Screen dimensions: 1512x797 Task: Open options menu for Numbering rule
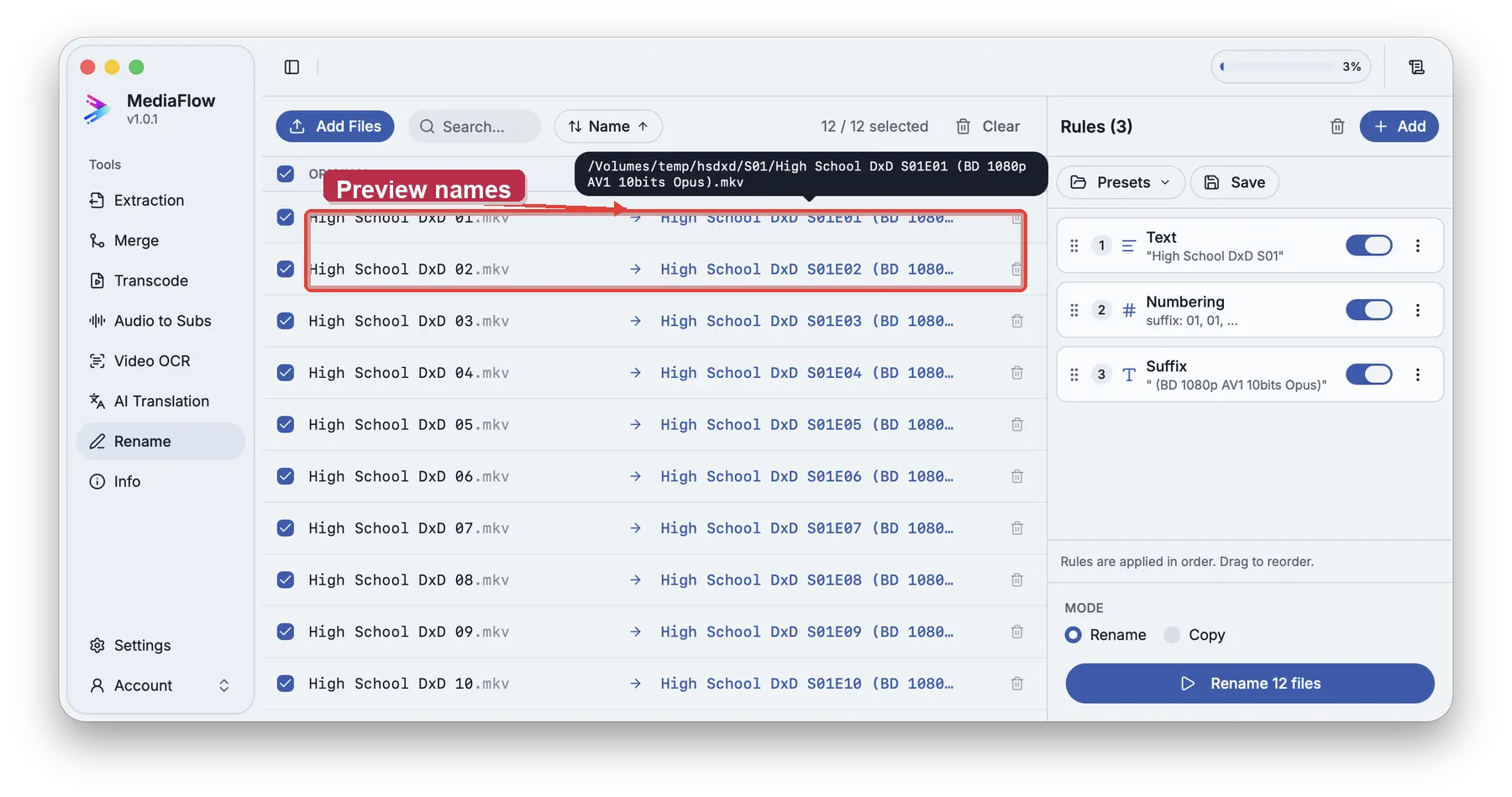click(1418, 310)
